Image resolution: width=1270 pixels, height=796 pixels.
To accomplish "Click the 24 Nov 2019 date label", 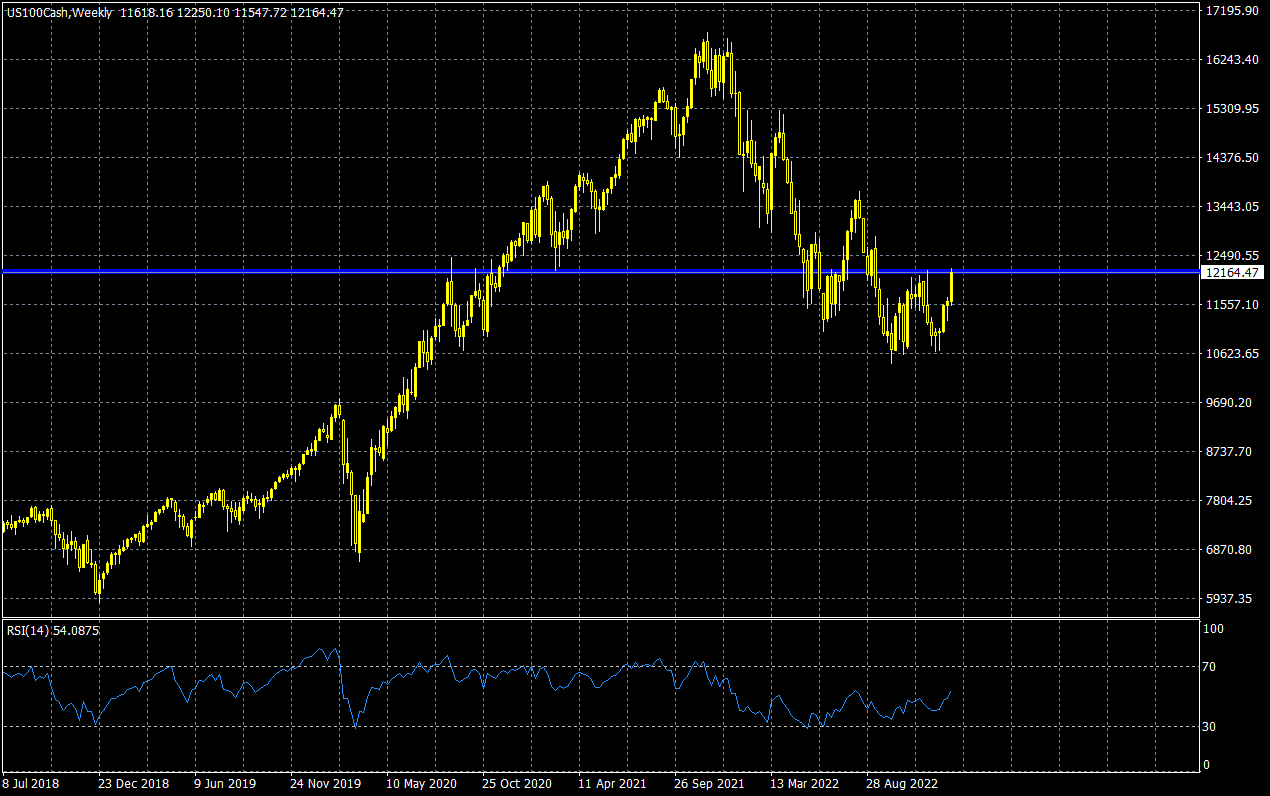I will (326, 784).
